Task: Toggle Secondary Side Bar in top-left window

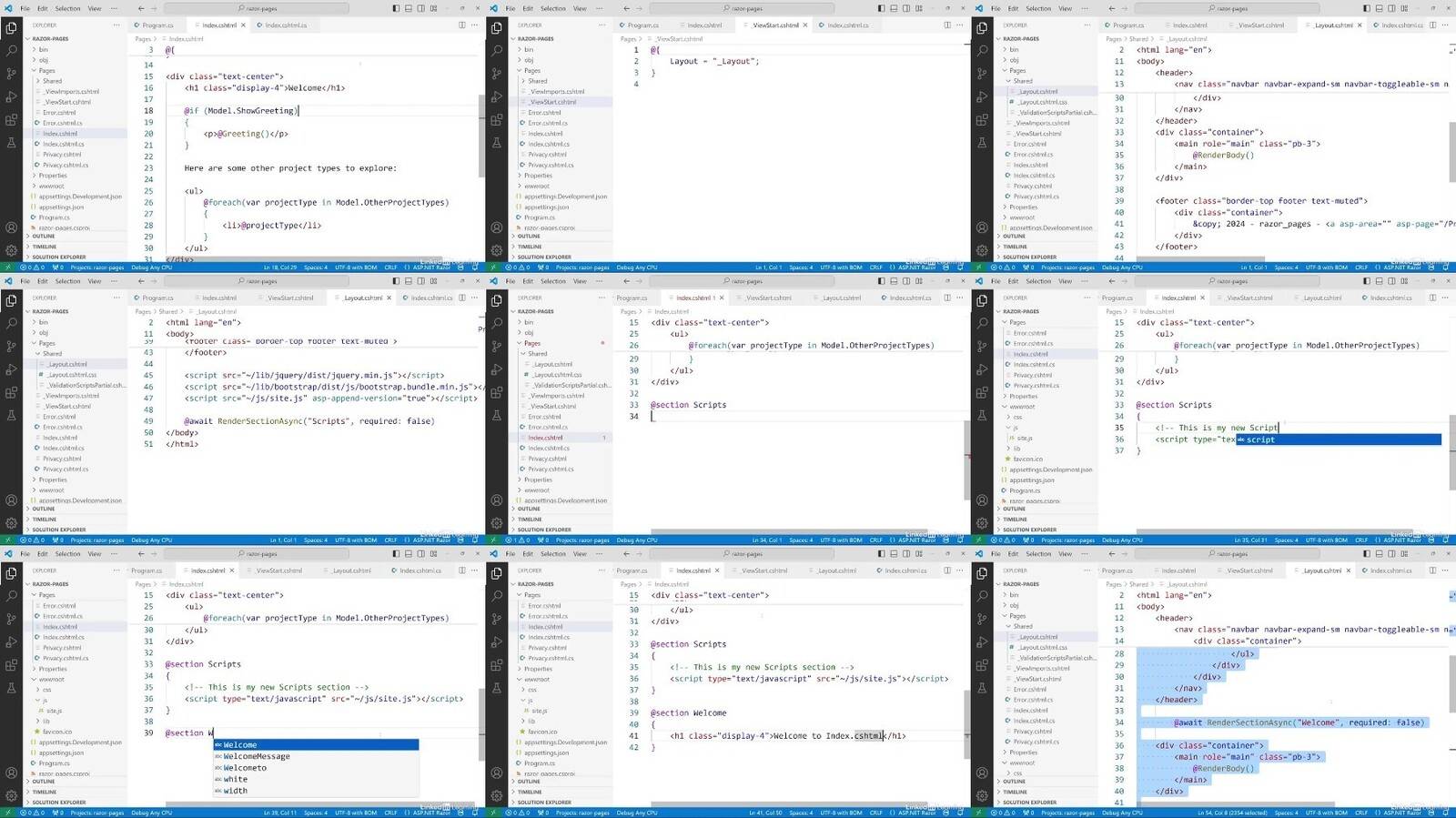Action: [x=420, y=8]
